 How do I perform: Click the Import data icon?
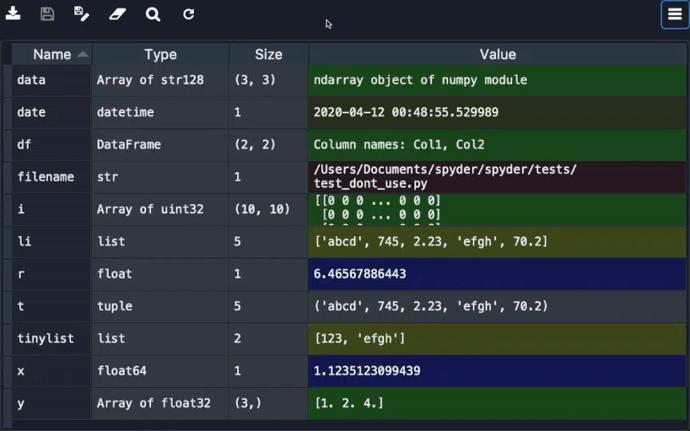point(14,14)
